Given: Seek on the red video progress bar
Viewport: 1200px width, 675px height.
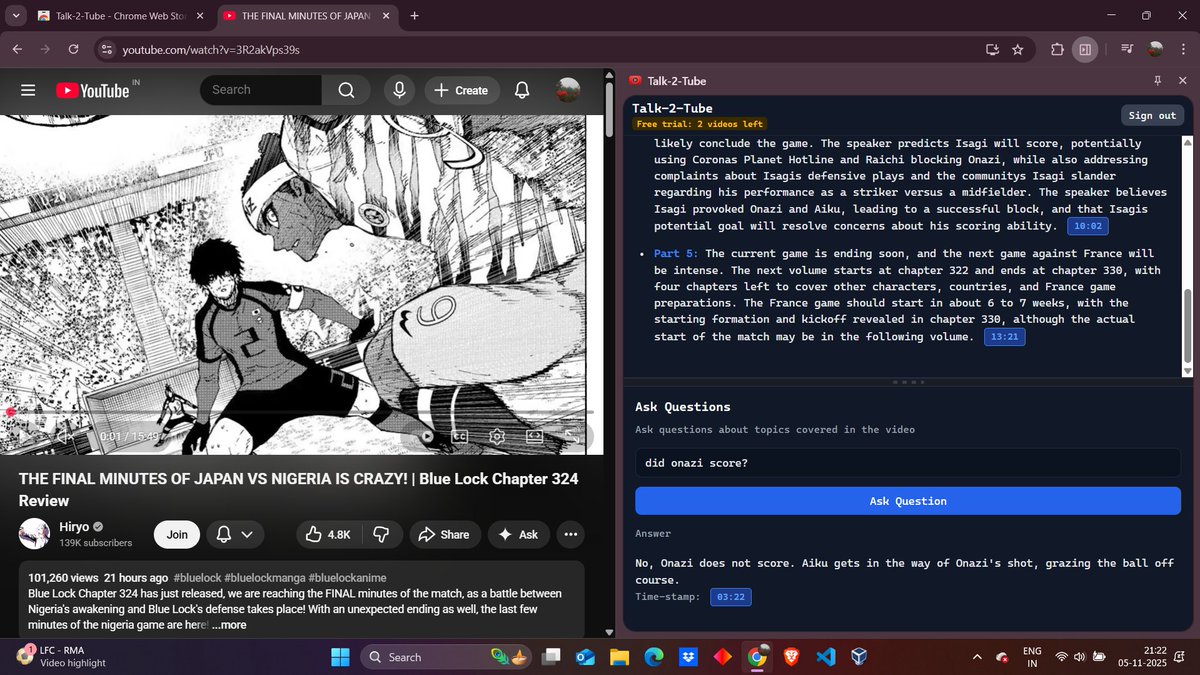Looking at the screenshot, I should pos(301,411).
